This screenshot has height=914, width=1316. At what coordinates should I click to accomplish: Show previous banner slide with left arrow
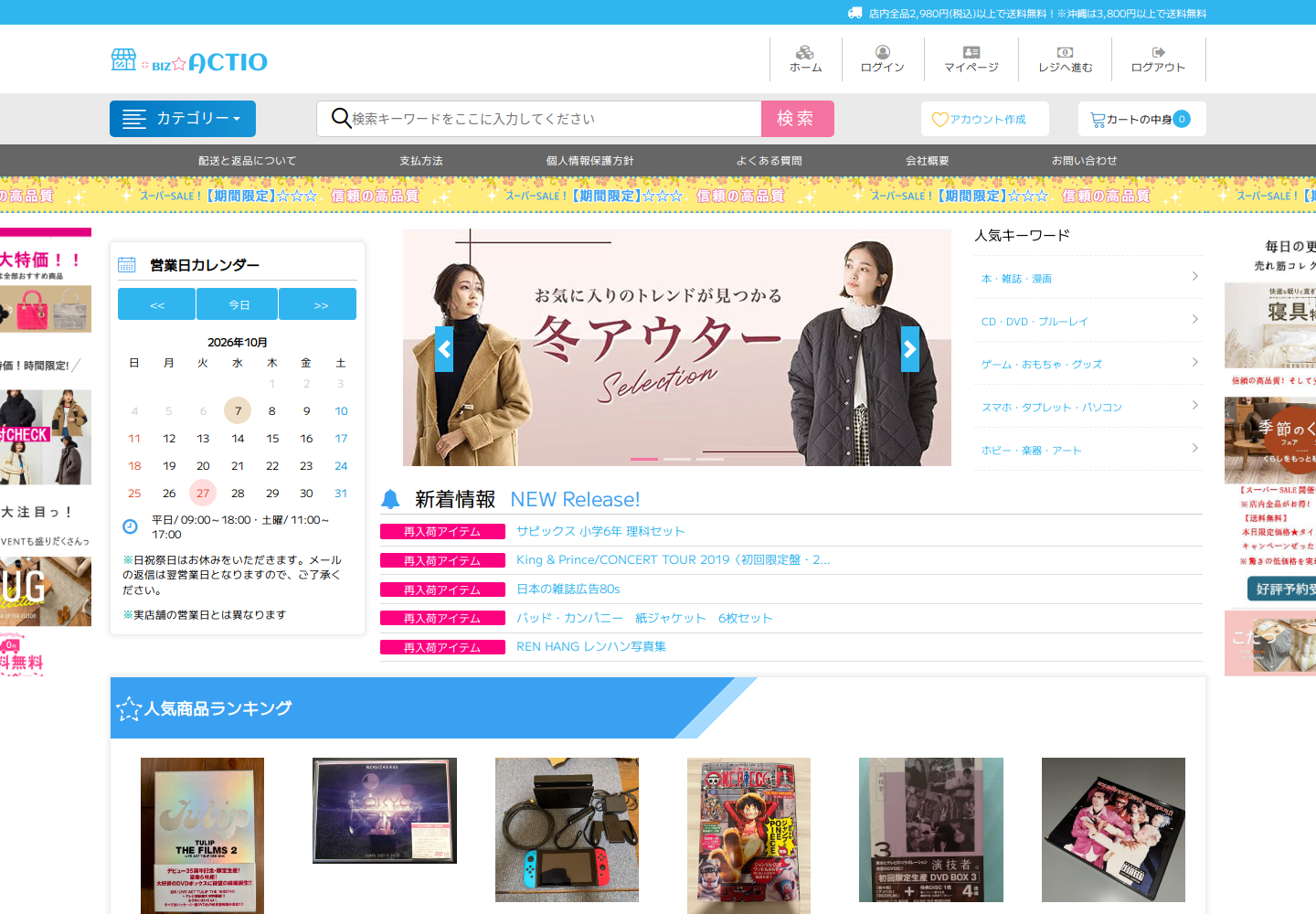(x=444, y=349)
